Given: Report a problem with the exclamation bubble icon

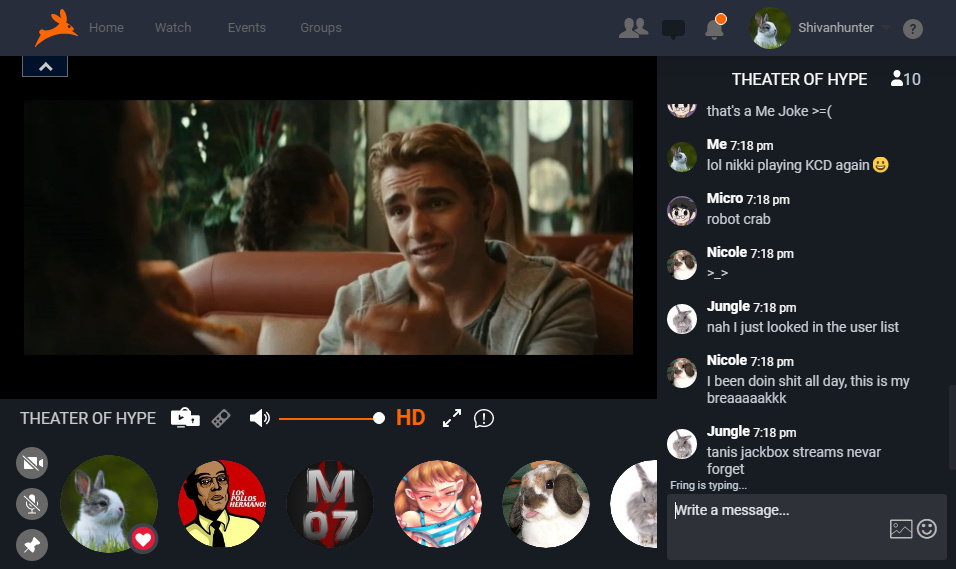Looking at the screenshot, I should (483, 418).
